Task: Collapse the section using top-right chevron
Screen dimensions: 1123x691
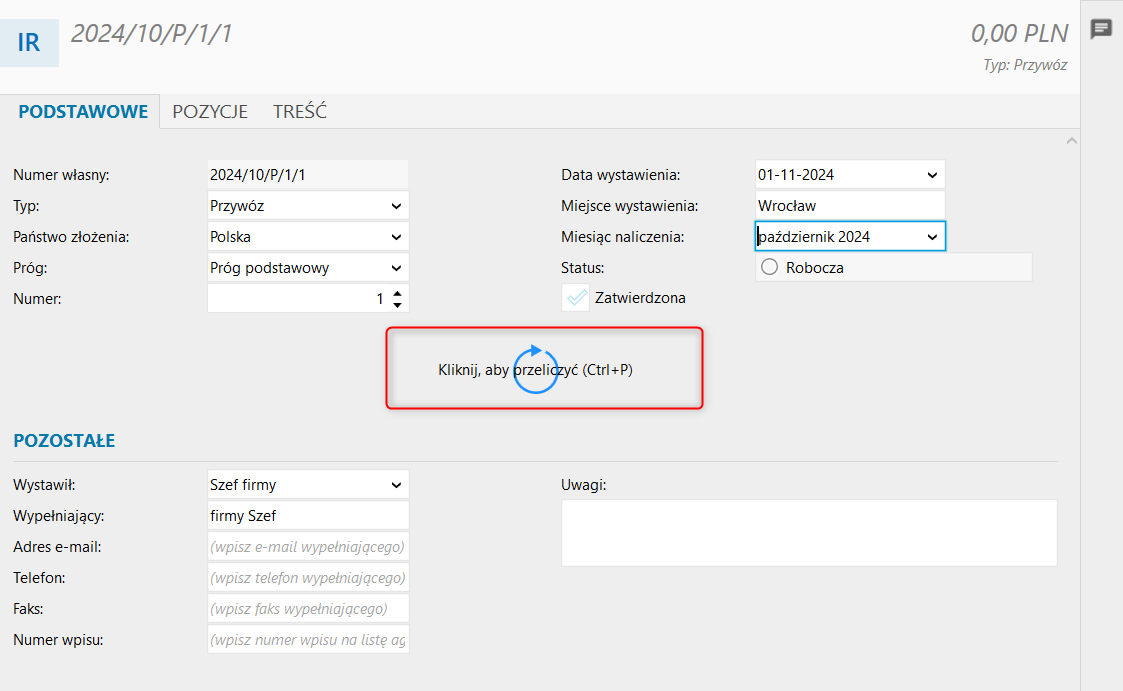Action: tap(1071, 141)
